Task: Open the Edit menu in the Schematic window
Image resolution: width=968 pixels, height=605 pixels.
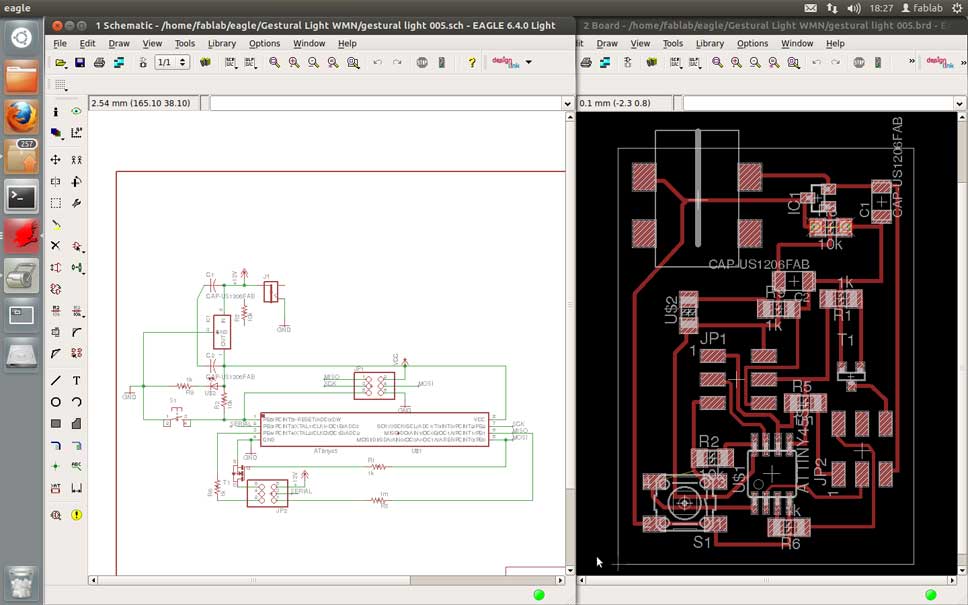Action: coord(88,44)
